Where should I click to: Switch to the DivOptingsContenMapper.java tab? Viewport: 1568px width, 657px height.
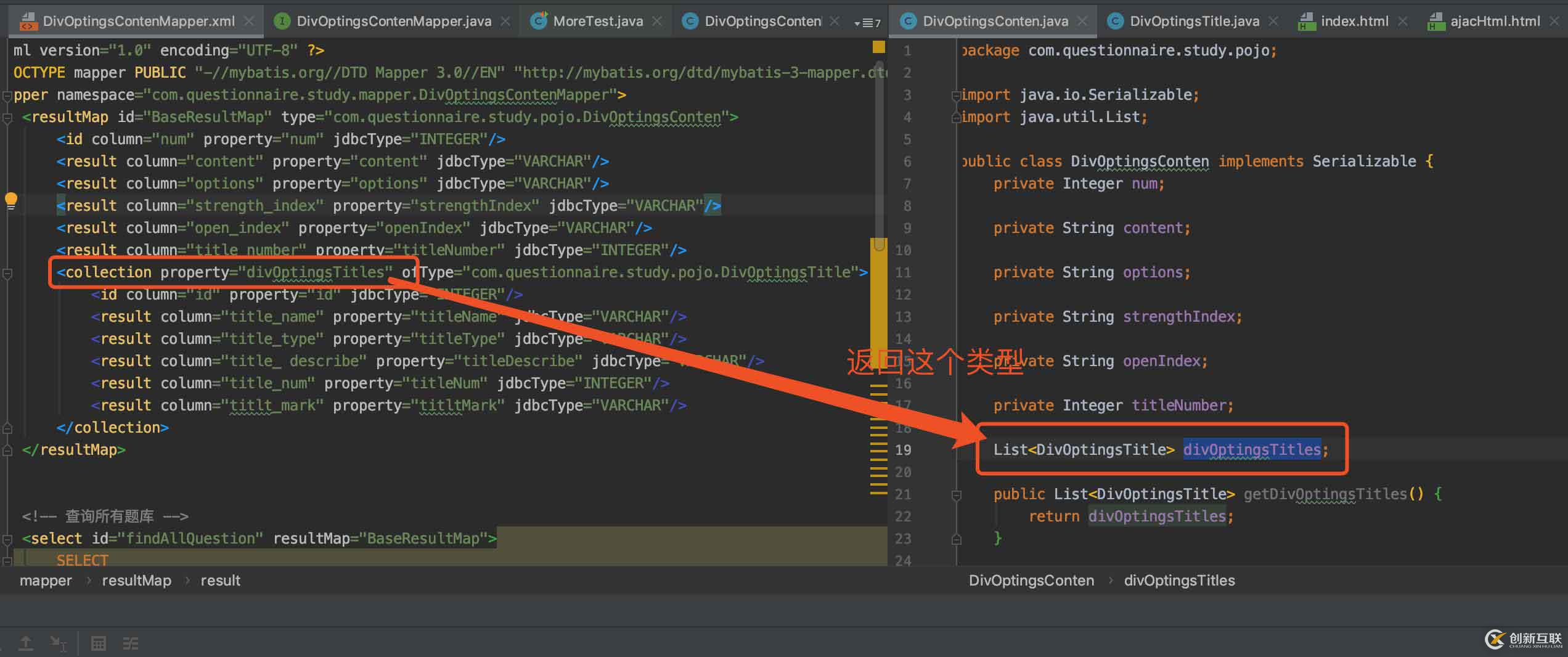pyautogui.click(x=393, y=21)
